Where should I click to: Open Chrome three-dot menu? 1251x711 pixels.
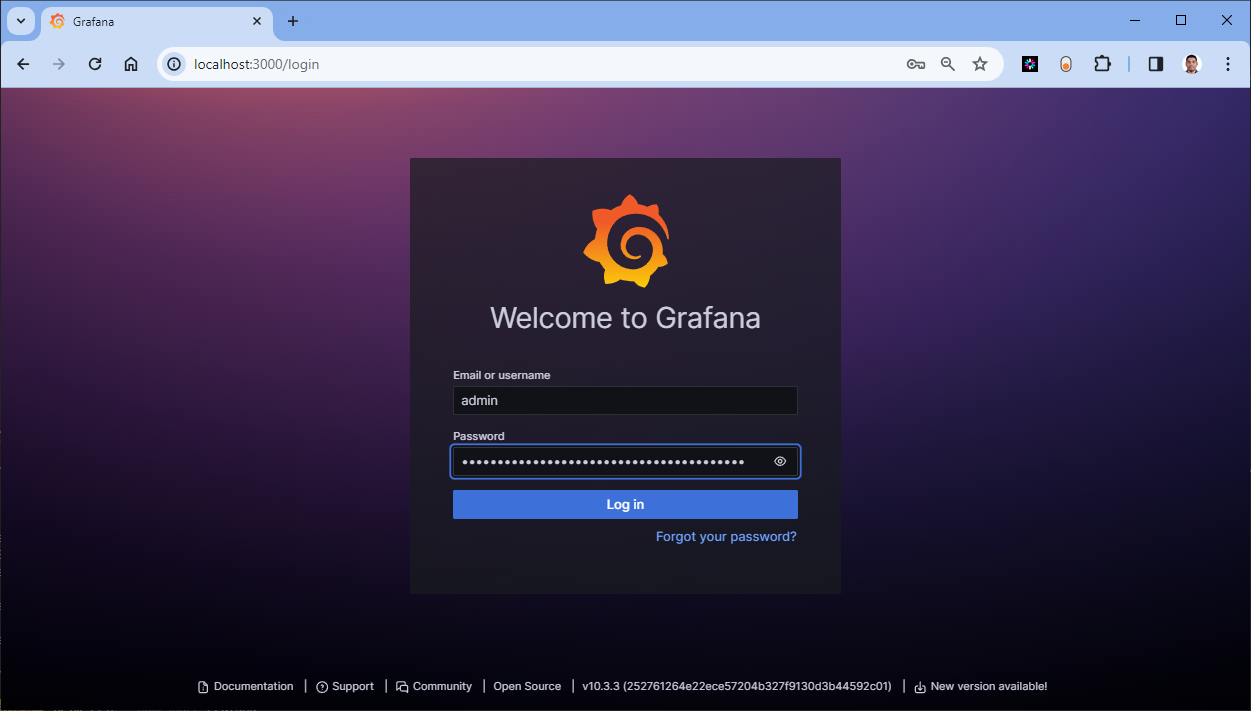pos(1228,64)
